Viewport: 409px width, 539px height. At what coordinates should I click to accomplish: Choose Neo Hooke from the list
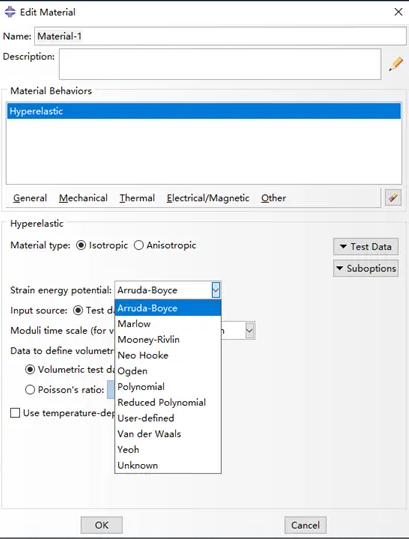click(168, 355)
